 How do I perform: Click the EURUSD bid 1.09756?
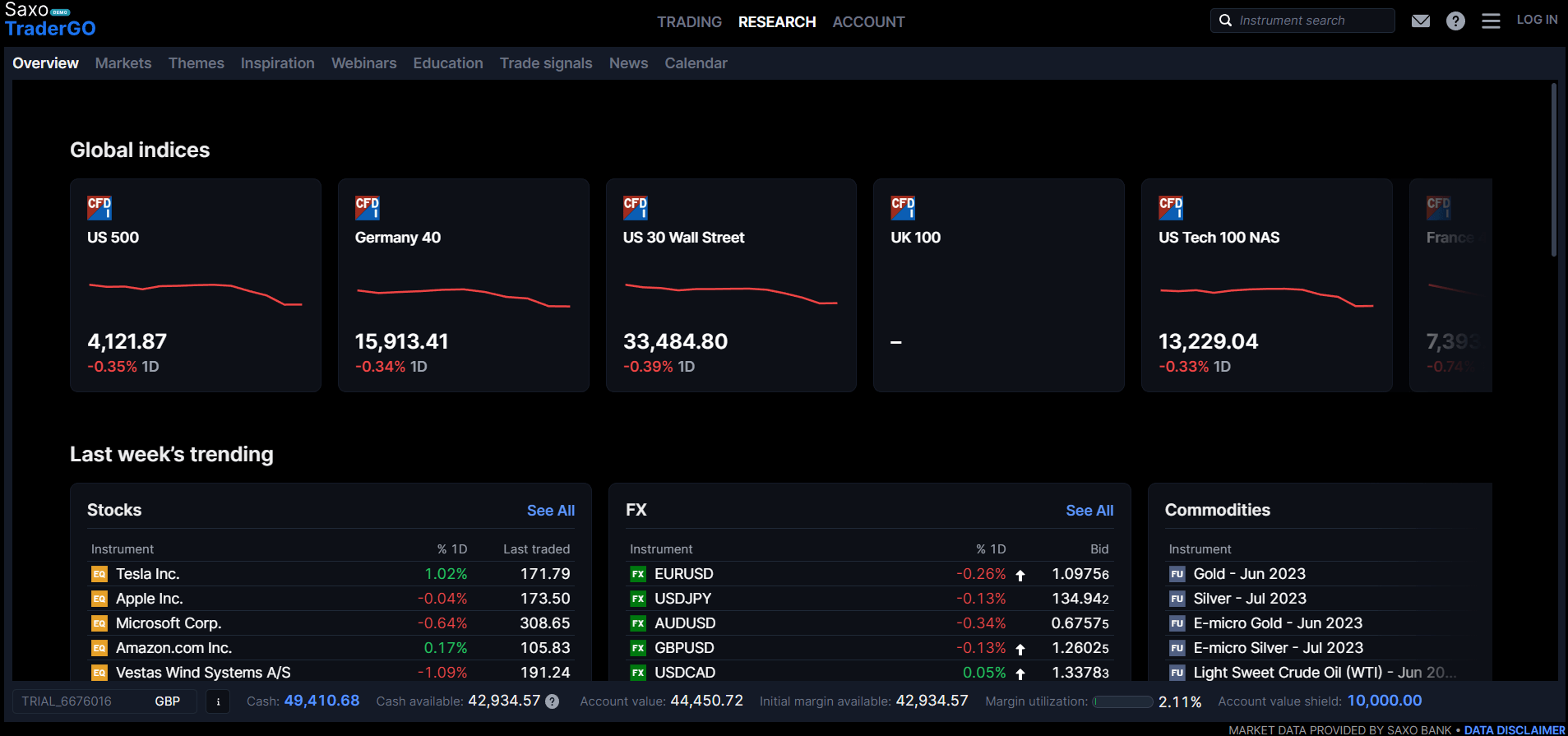pyautogui.click(x=1080, y=574)
